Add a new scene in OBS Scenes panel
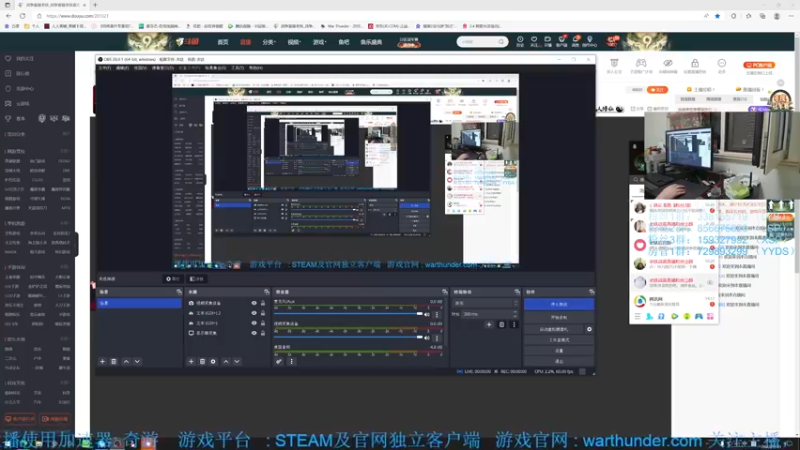This screenshot has height=450, width=800. 103,361
